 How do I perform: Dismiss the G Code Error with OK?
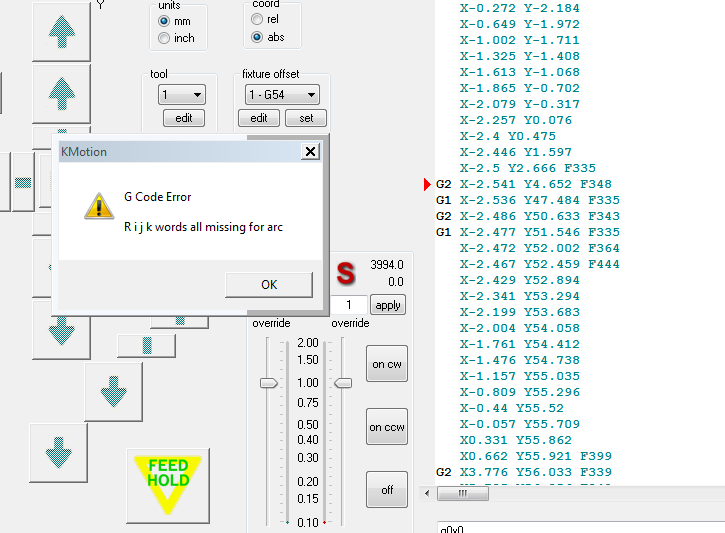pos(269,284)
